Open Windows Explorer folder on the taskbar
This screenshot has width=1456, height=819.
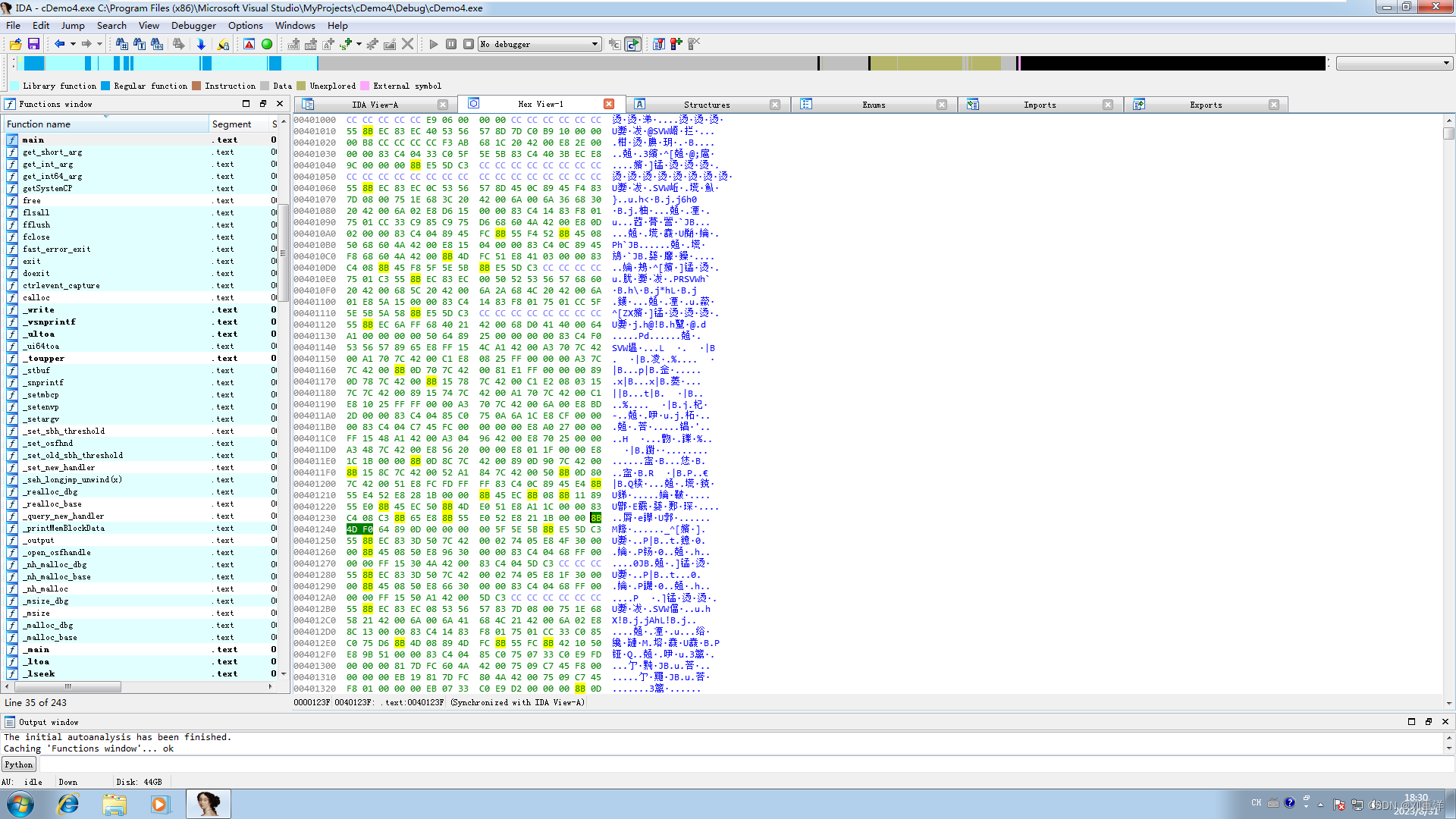(115, 804)
